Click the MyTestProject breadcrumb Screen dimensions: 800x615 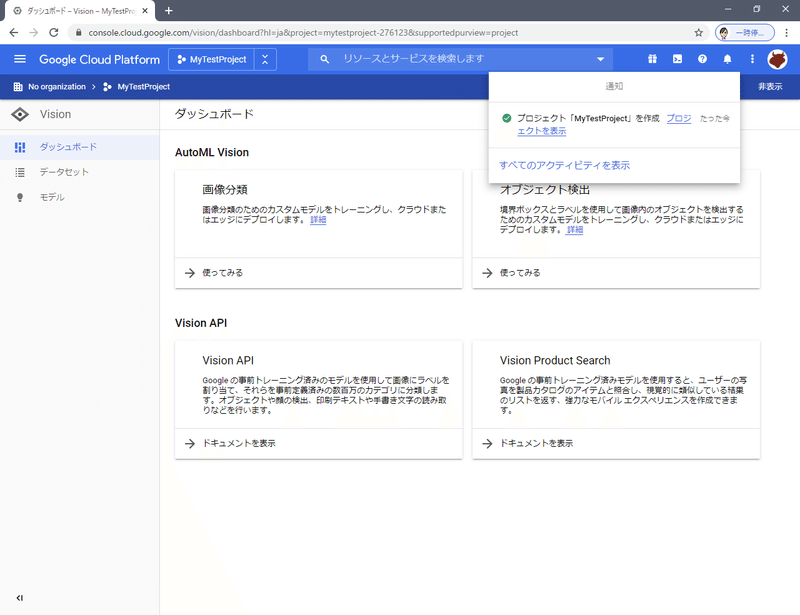tap(137, 87)
